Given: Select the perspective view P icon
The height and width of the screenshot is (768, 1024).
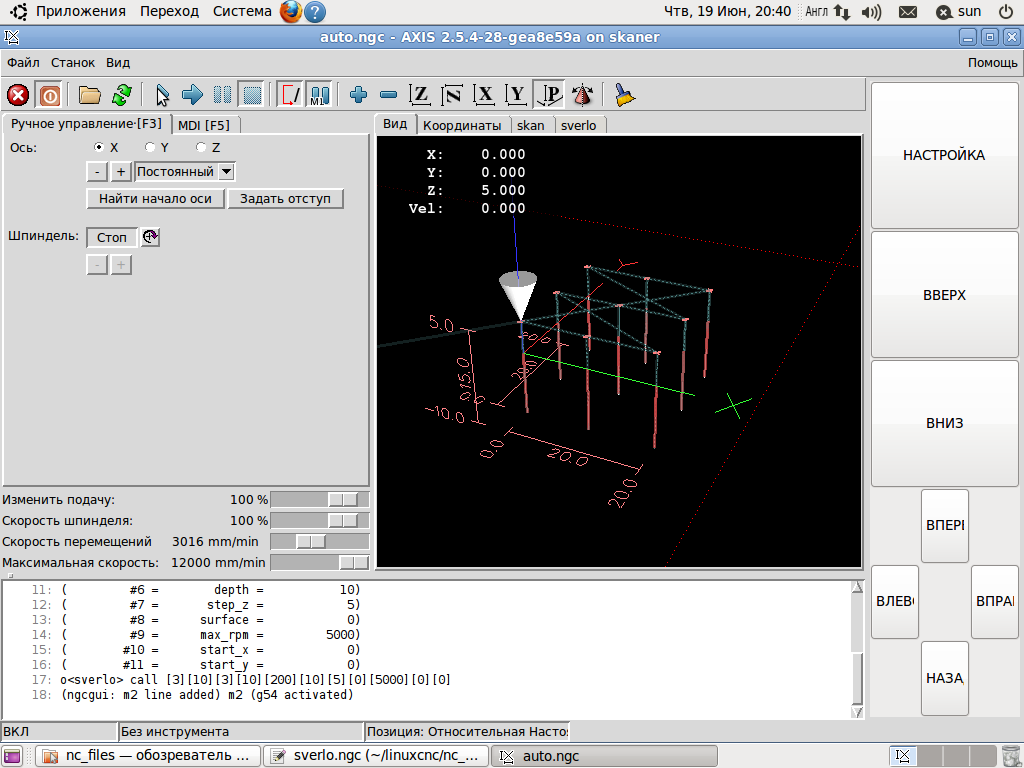Looking at the screenshot, I should point(549,95).
